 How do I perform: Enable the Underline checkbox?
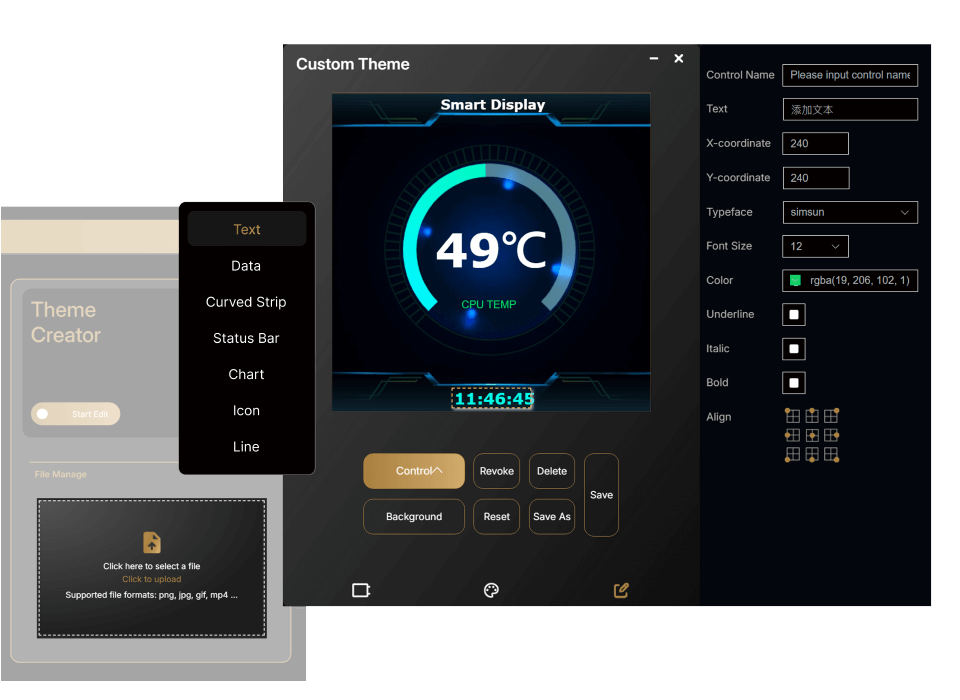[794, 315]
